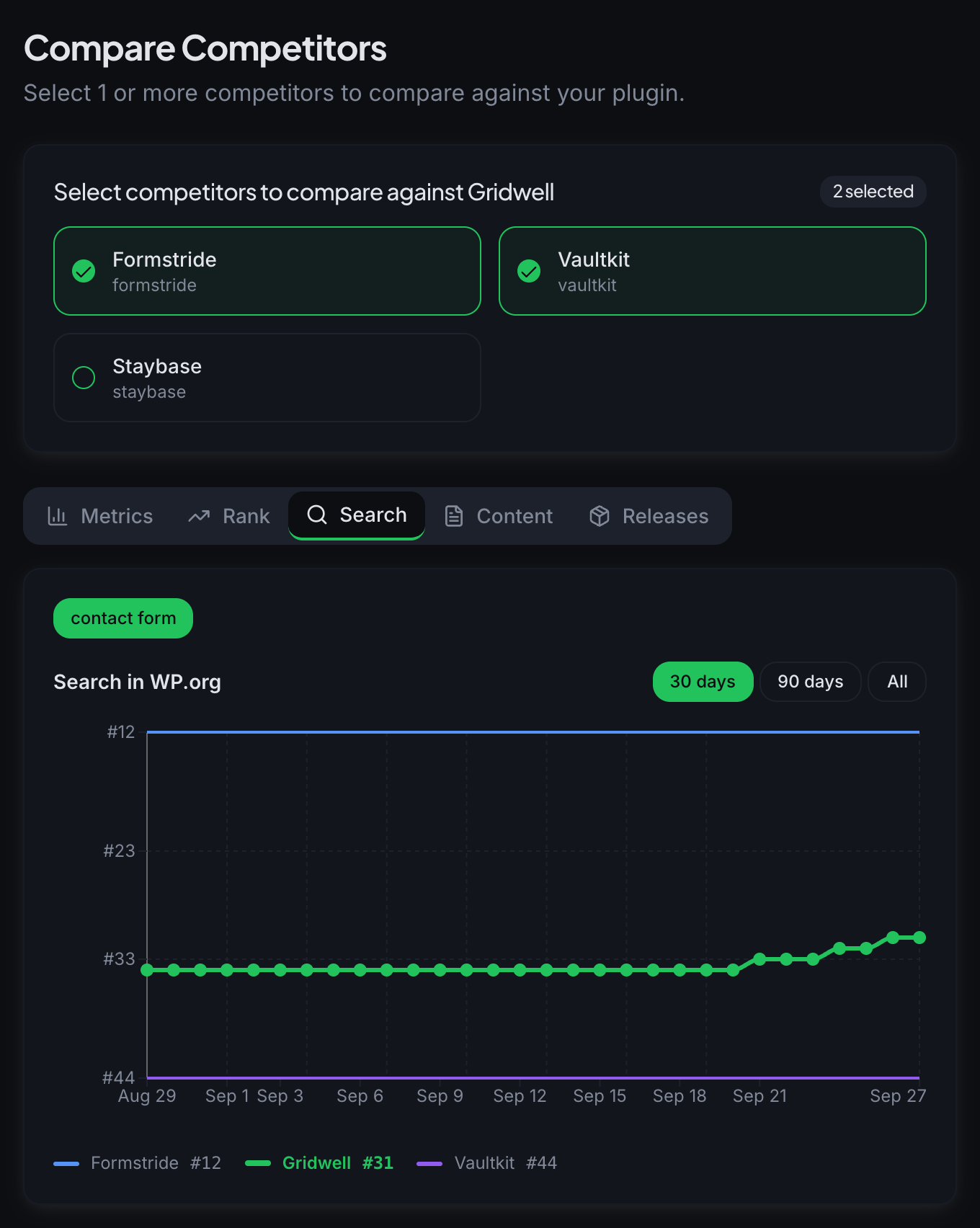Click the green Gridwell legend swatch
Image resolution: width=980 pixels, height=1228 pixels.
[x=258, y=1163]
